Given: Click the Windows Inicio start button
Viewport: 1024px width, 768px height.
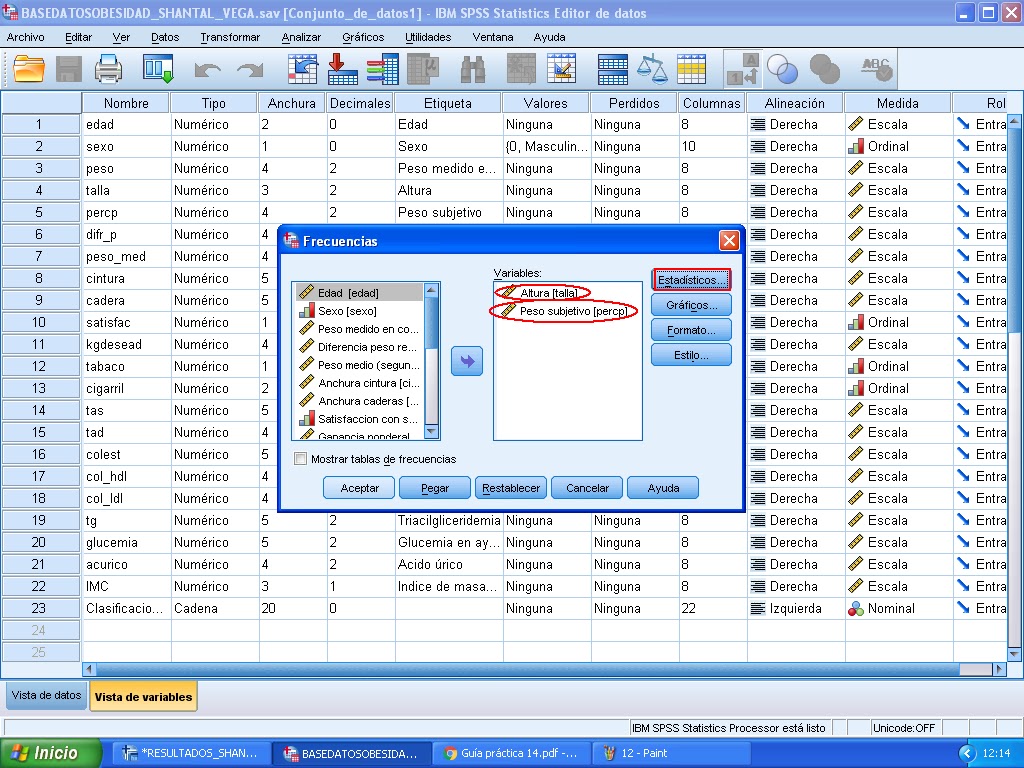Looking at the screenshot, I should tap(50, 753).
